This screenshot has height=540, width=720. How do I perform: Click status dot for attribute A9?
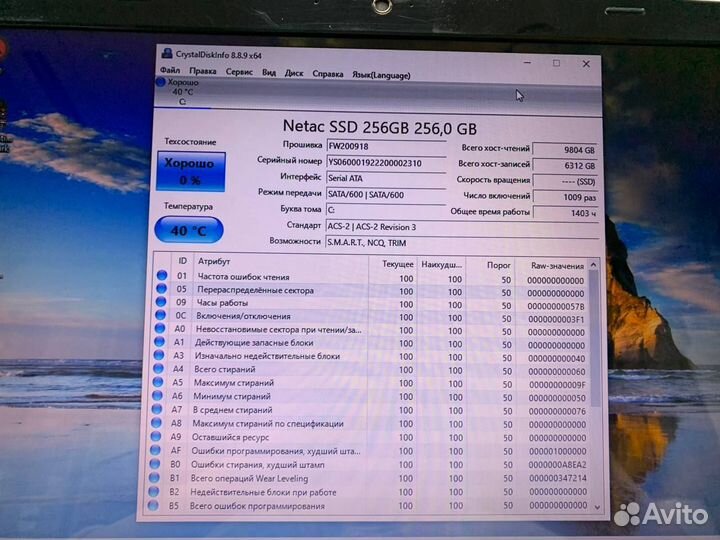[x=156, y=436]
